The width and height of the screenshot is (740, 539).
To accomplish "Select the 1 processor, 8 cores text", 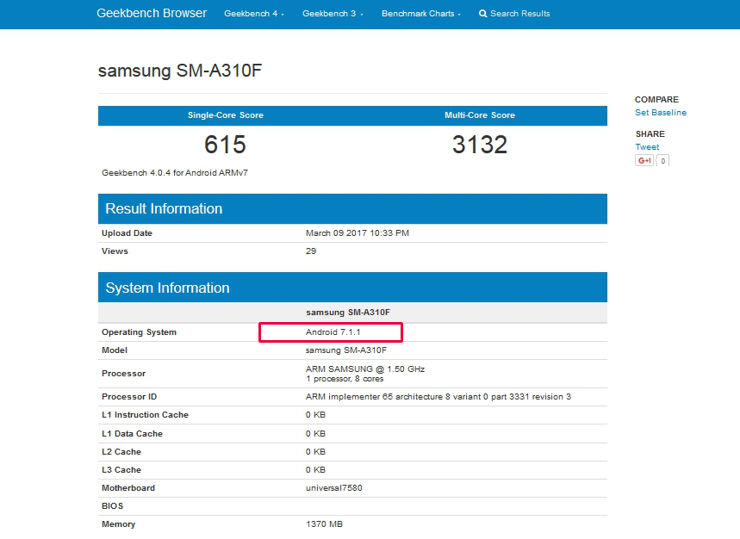I will click(345, 379).
